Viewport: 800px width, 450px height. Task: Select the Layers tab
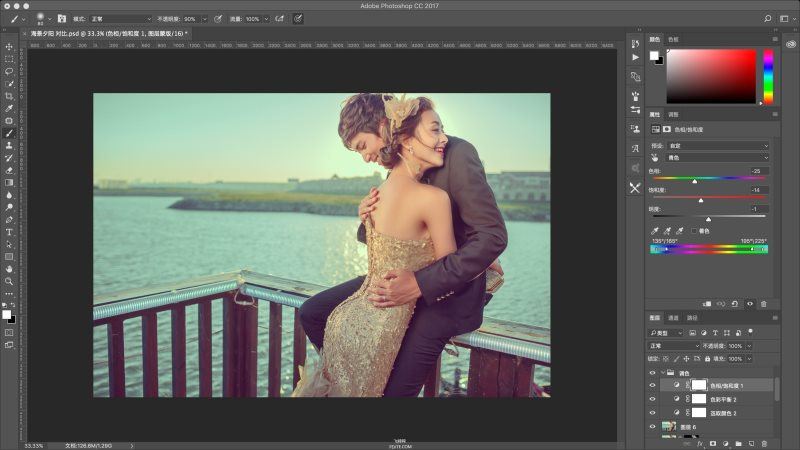click(655, 318)
